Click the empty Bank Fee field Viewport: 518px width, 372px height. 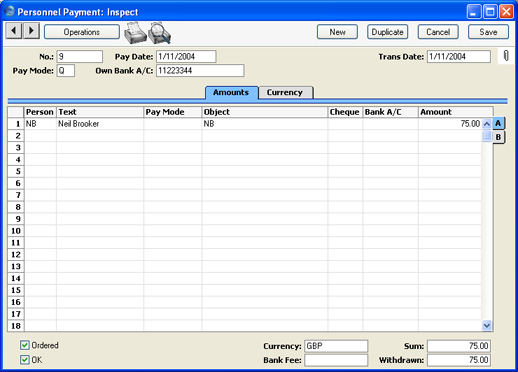[x=336, y=360]
